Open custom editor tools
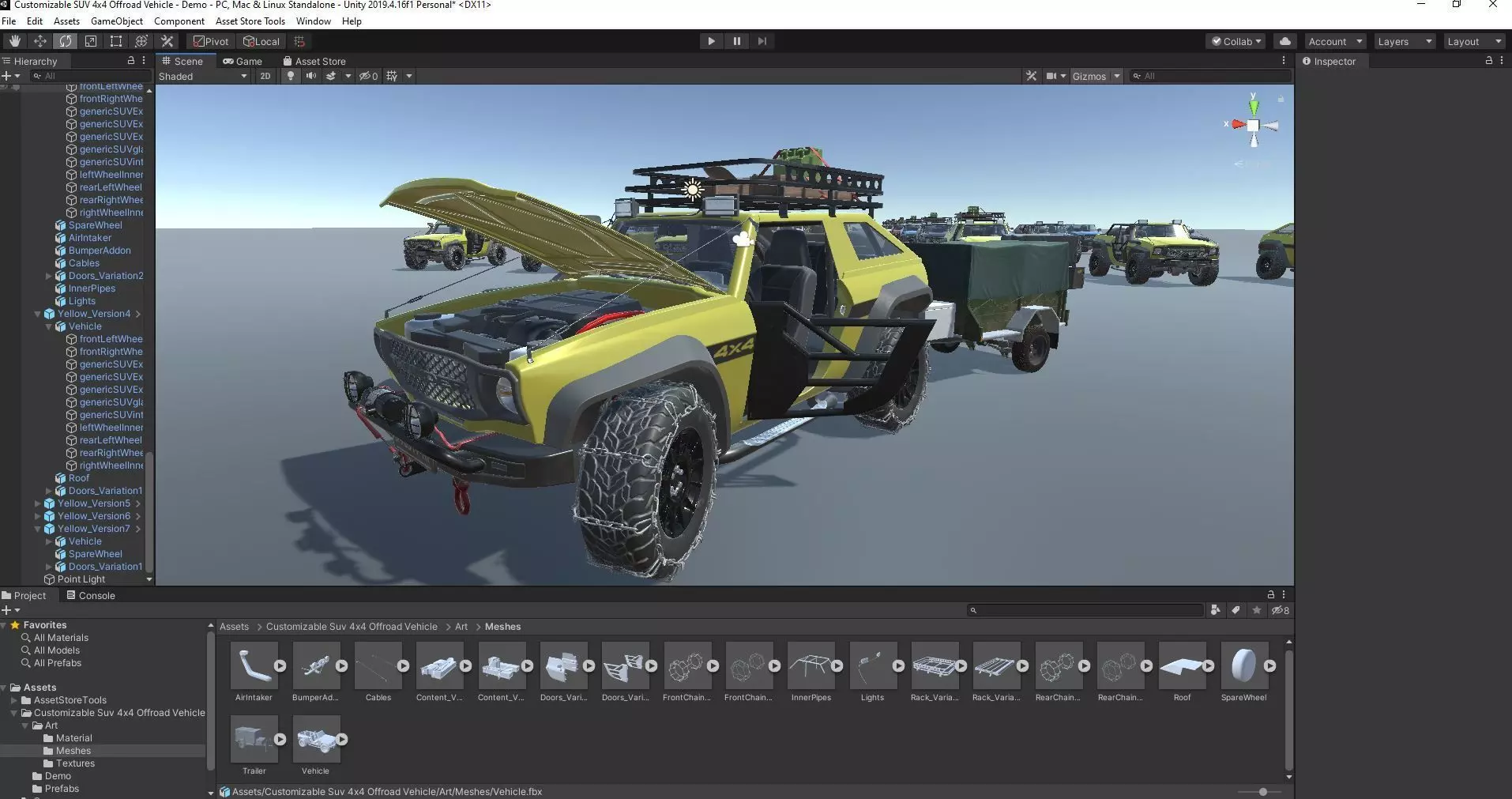This screenshot has height=799, width=1512. click(167, 41)
